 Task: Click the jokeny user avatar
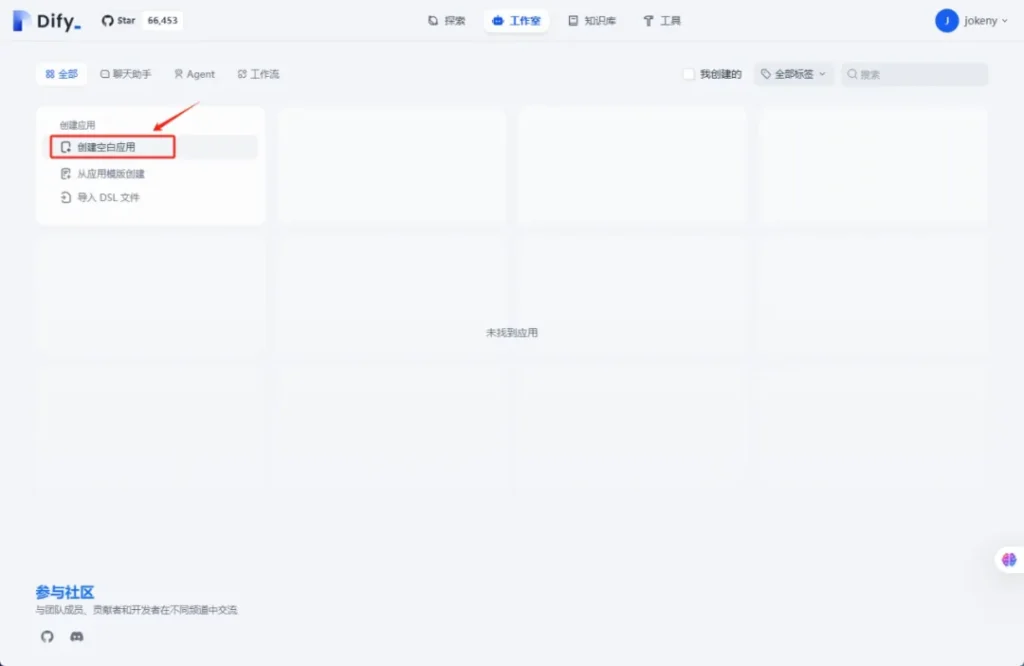[x=946, y=20]
